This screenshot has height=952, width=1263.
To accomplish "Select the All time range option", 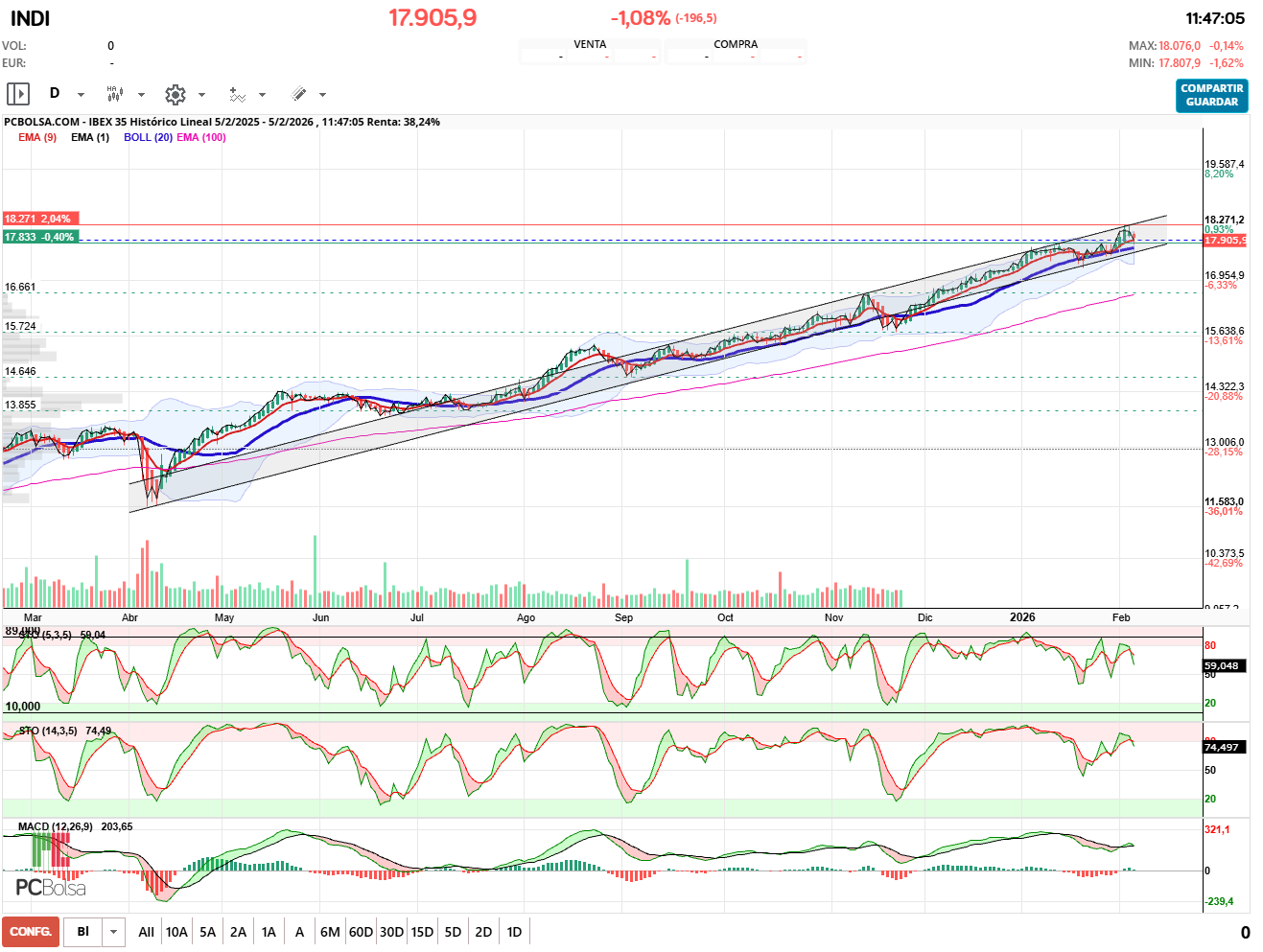I will pos(146,932).
